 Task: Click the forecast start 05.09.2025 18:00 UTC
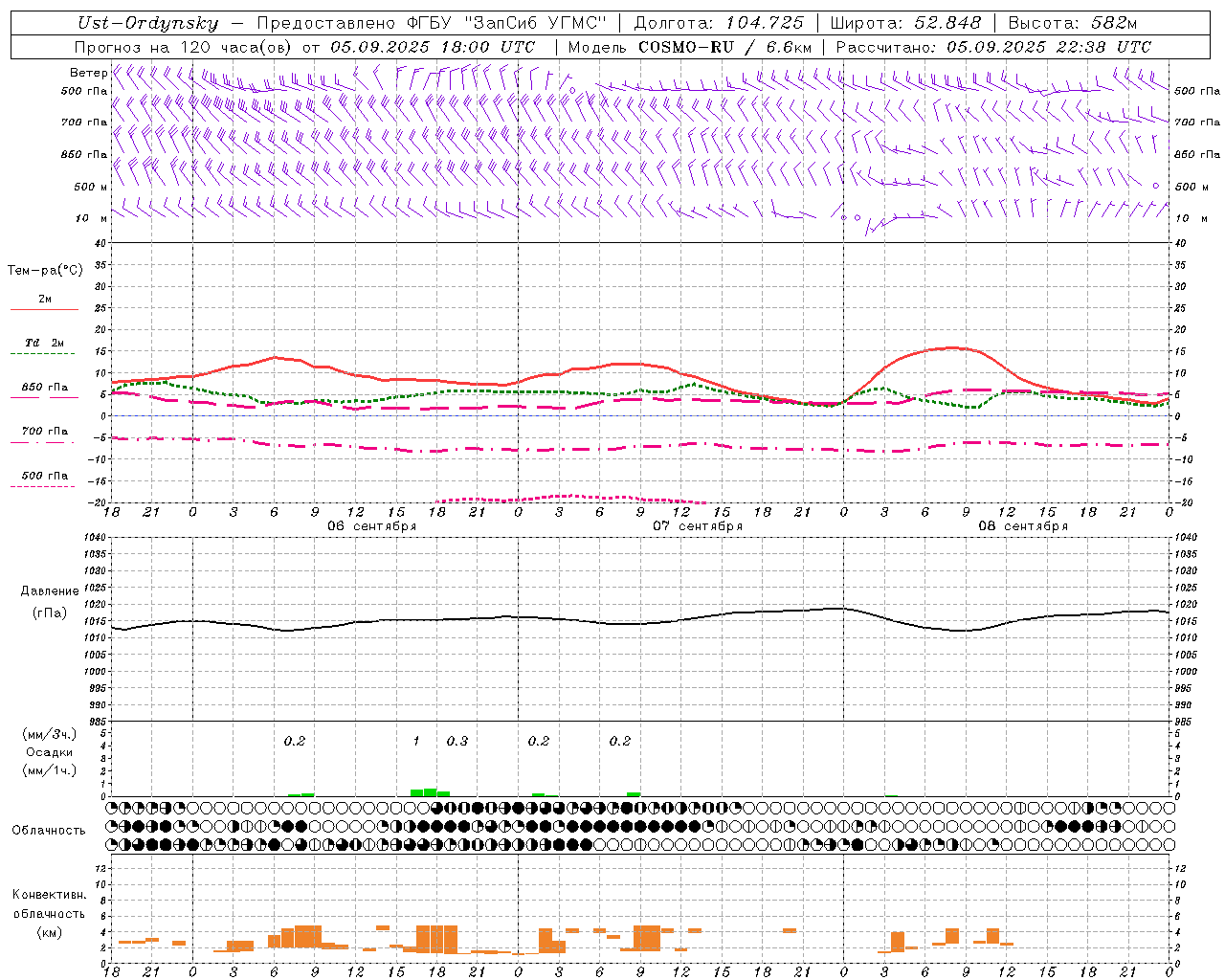[433, 47]
